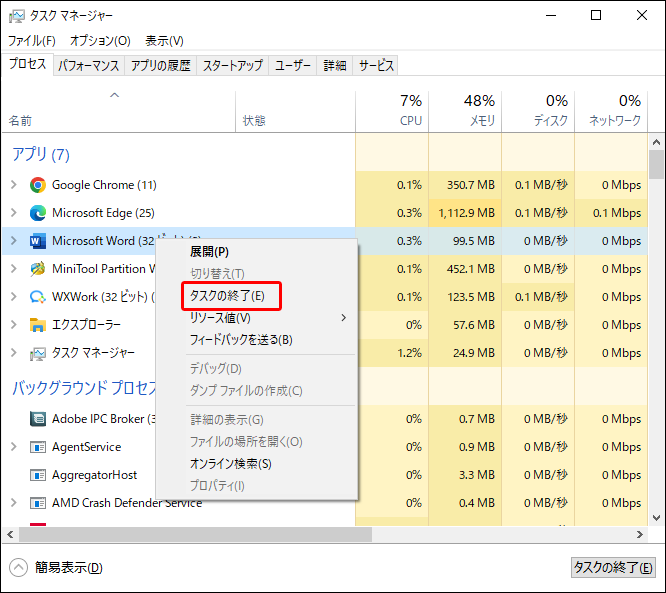Click the Task Manager title bar icon
The height and width of the screenshot is (593, 666).
[17, 16]
